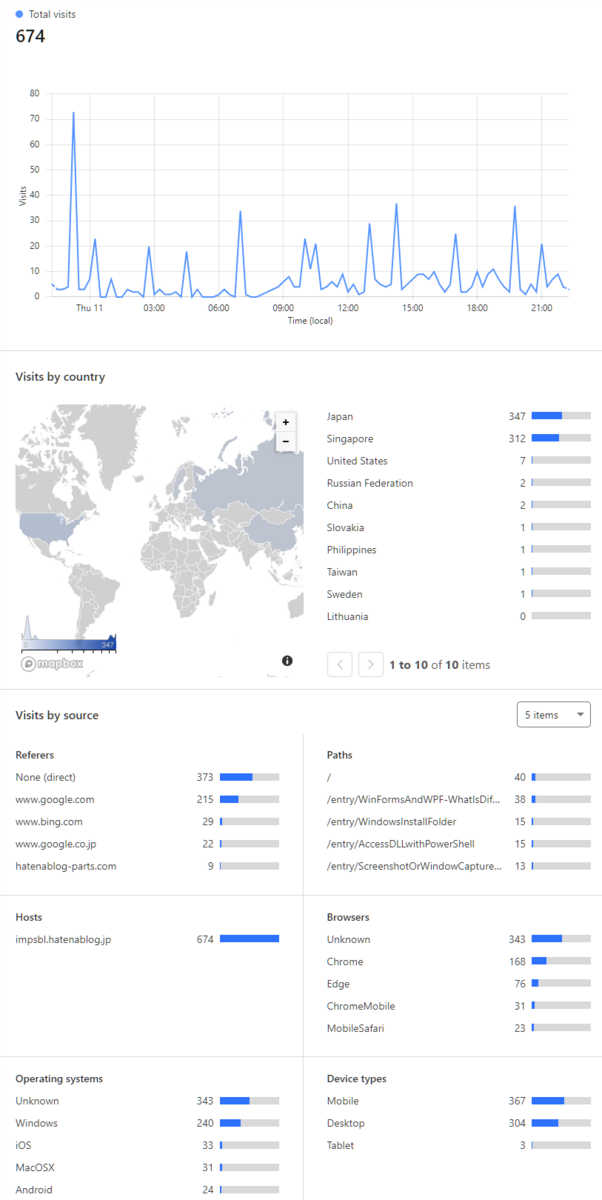Click the www.bing.com referer

tap(147, 821)
